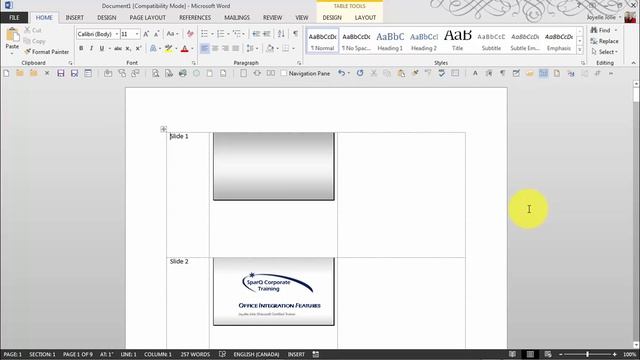
Task: Click Print Preview magnifier icon
Action: point(156,73)
